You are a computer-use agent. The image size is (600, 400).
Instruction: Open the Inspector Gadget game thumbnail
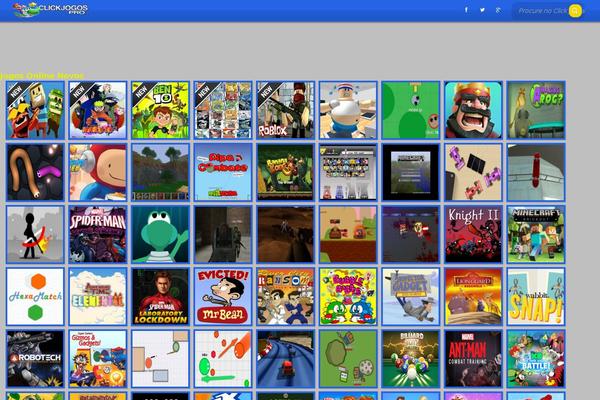(411, 297)
